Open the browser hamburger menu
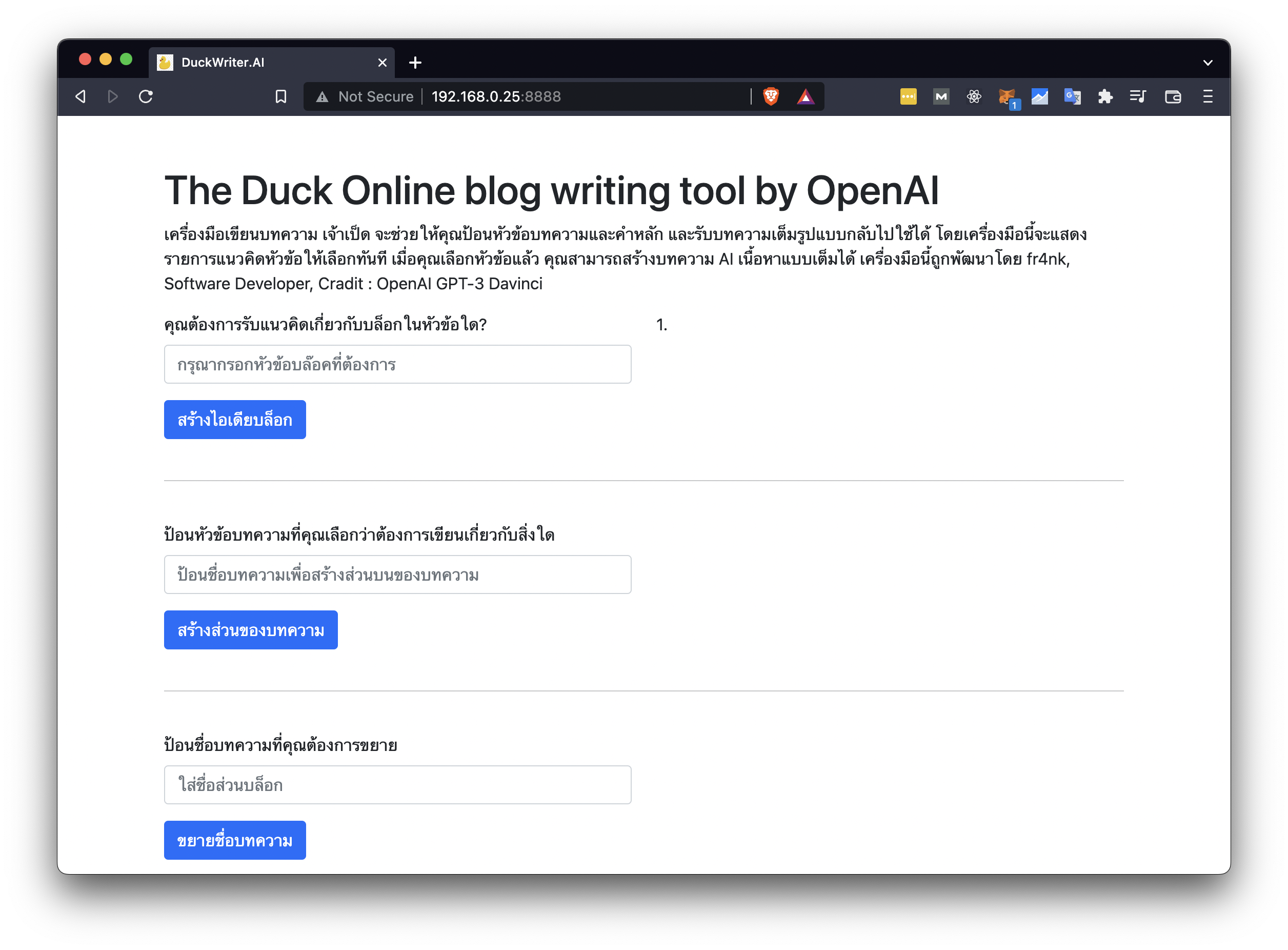 (x=1207, y=96)
